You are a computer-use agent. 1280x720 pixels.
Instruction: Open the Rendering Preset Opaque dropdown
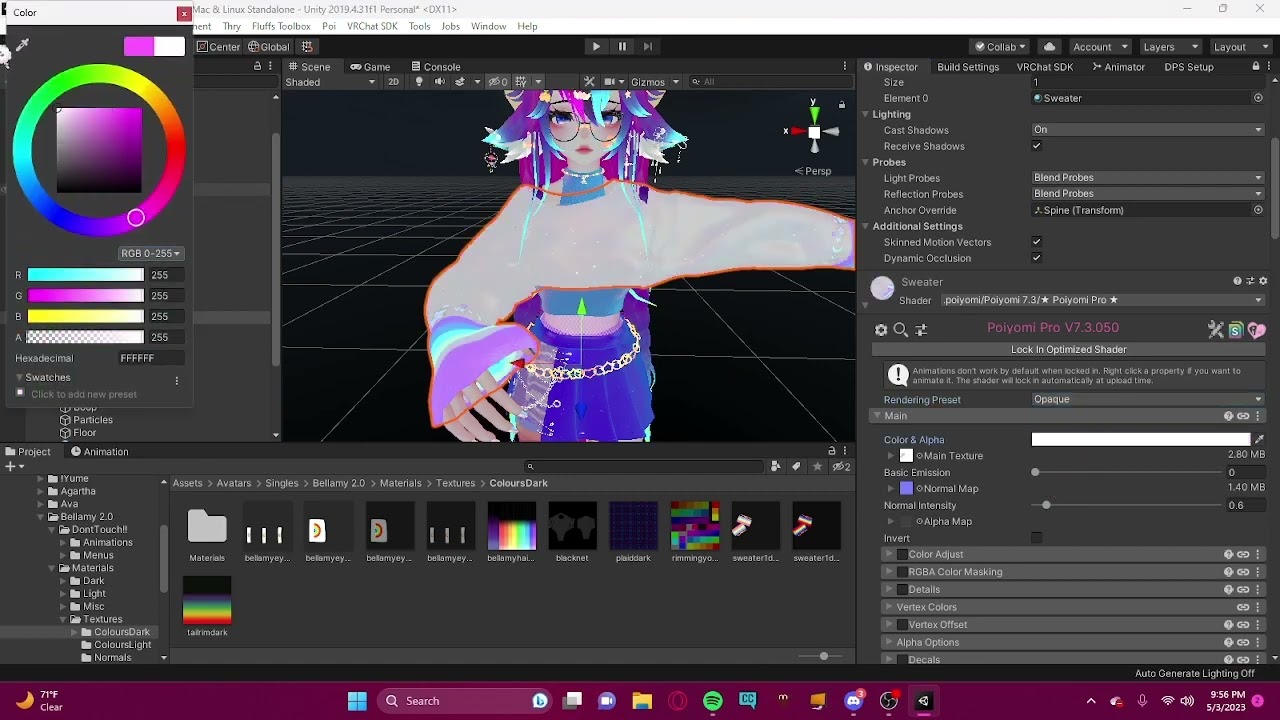tap(1149, 399)
